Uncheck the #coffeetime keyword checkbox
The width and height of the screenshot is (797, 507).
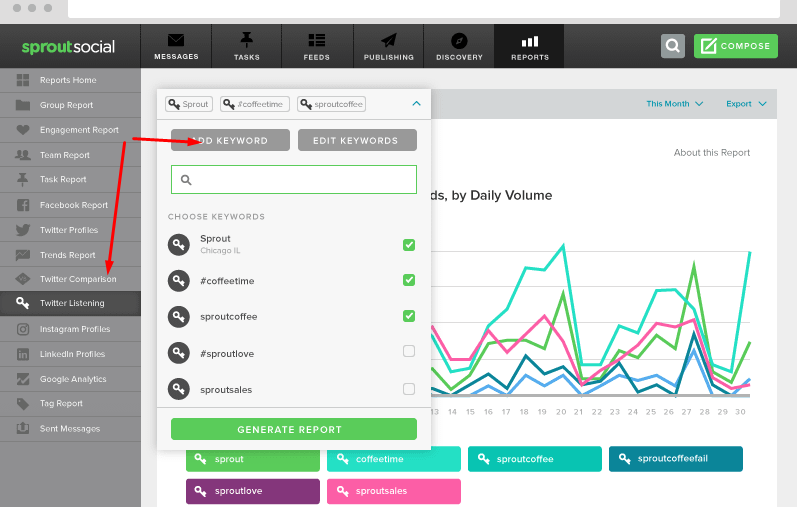[409, 280]
